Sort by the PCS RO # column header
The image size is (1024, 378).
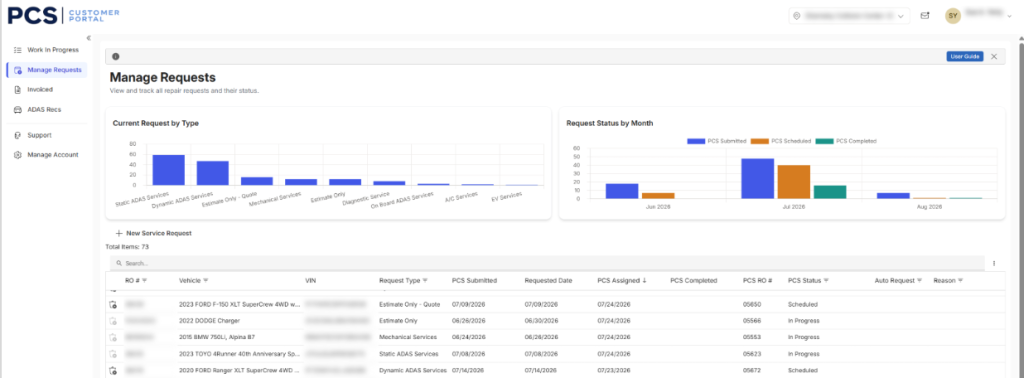coord(758,281)
